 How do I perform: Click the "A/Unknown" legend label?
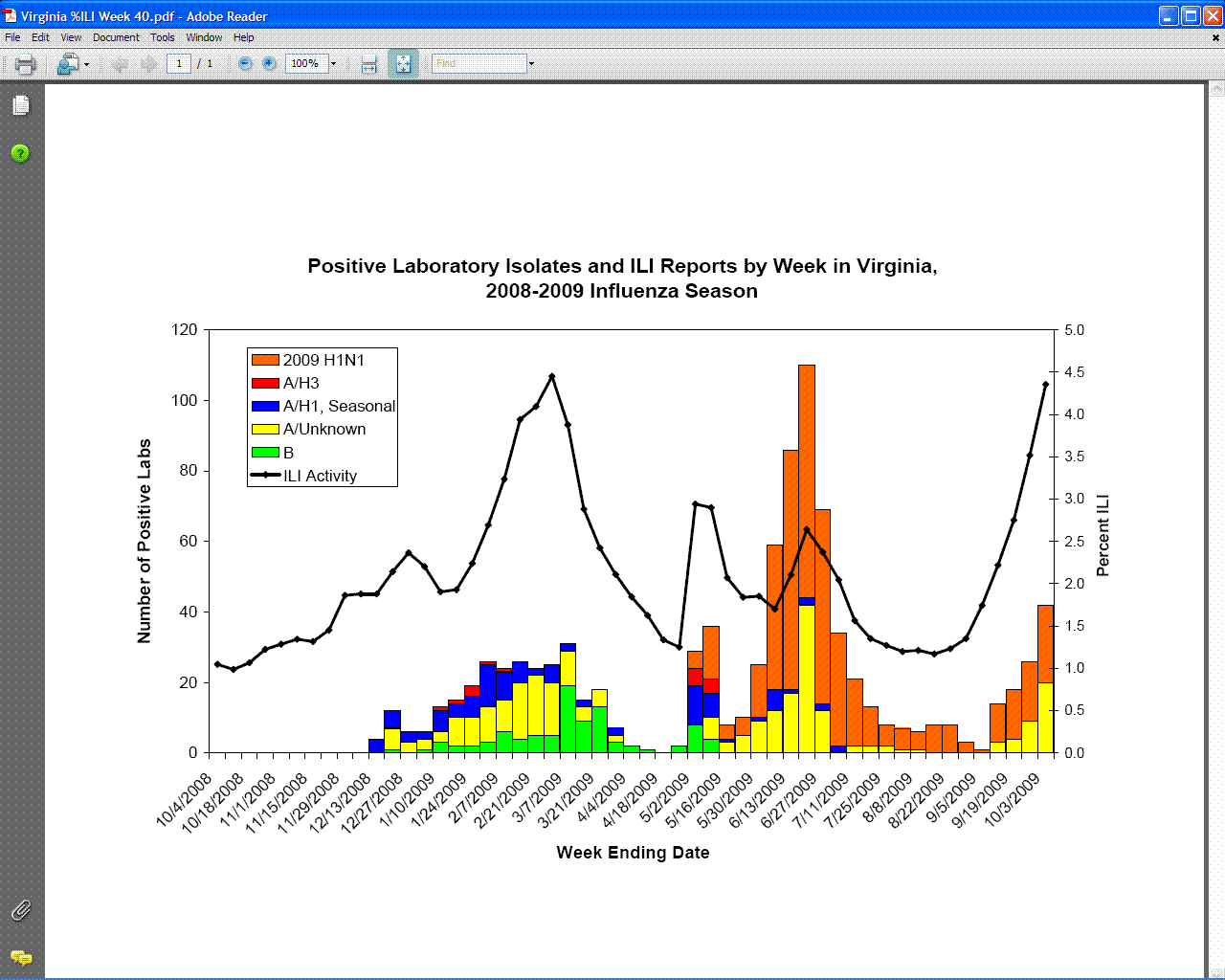(x=324, y=429)
